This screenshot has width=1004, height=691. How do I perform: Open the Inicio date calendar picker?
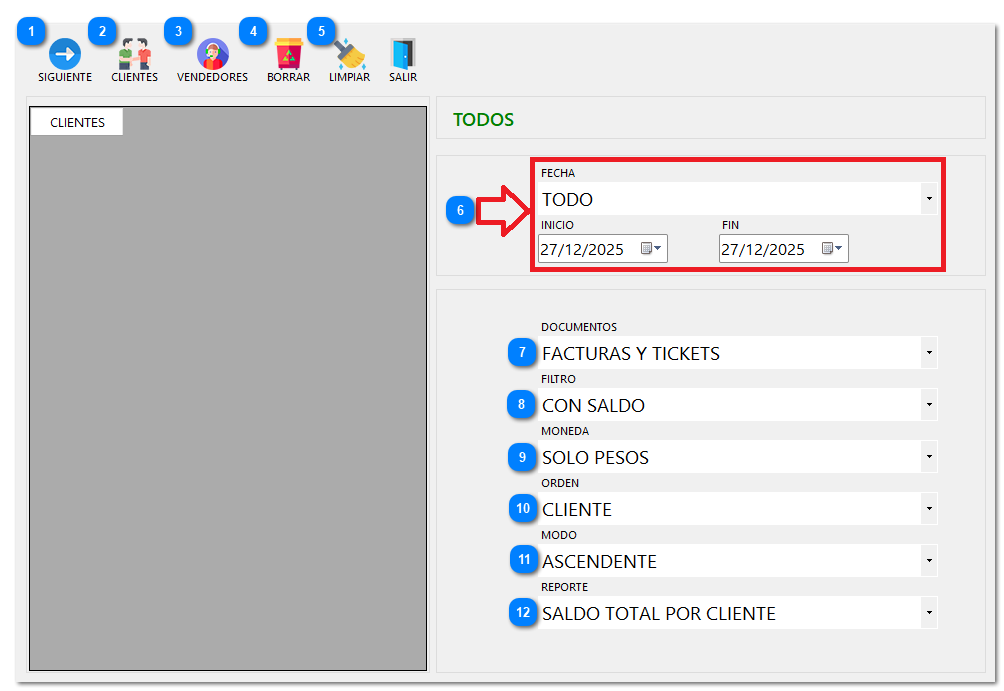coord(651,249)
